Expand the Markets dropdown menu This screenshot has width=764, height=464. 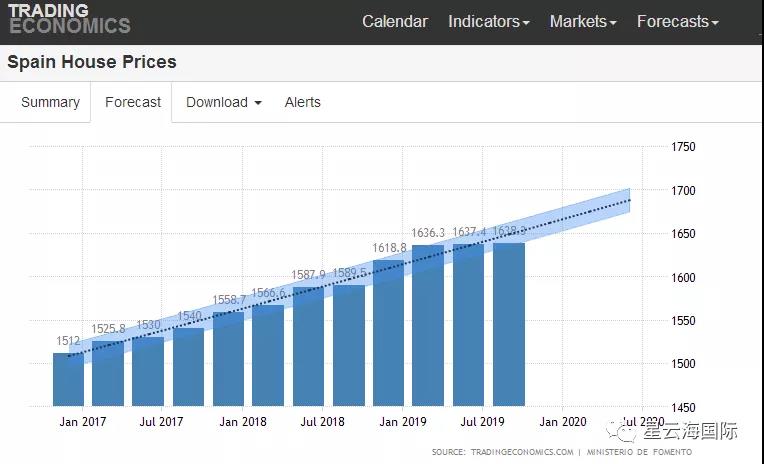click(x=583, y=21)
